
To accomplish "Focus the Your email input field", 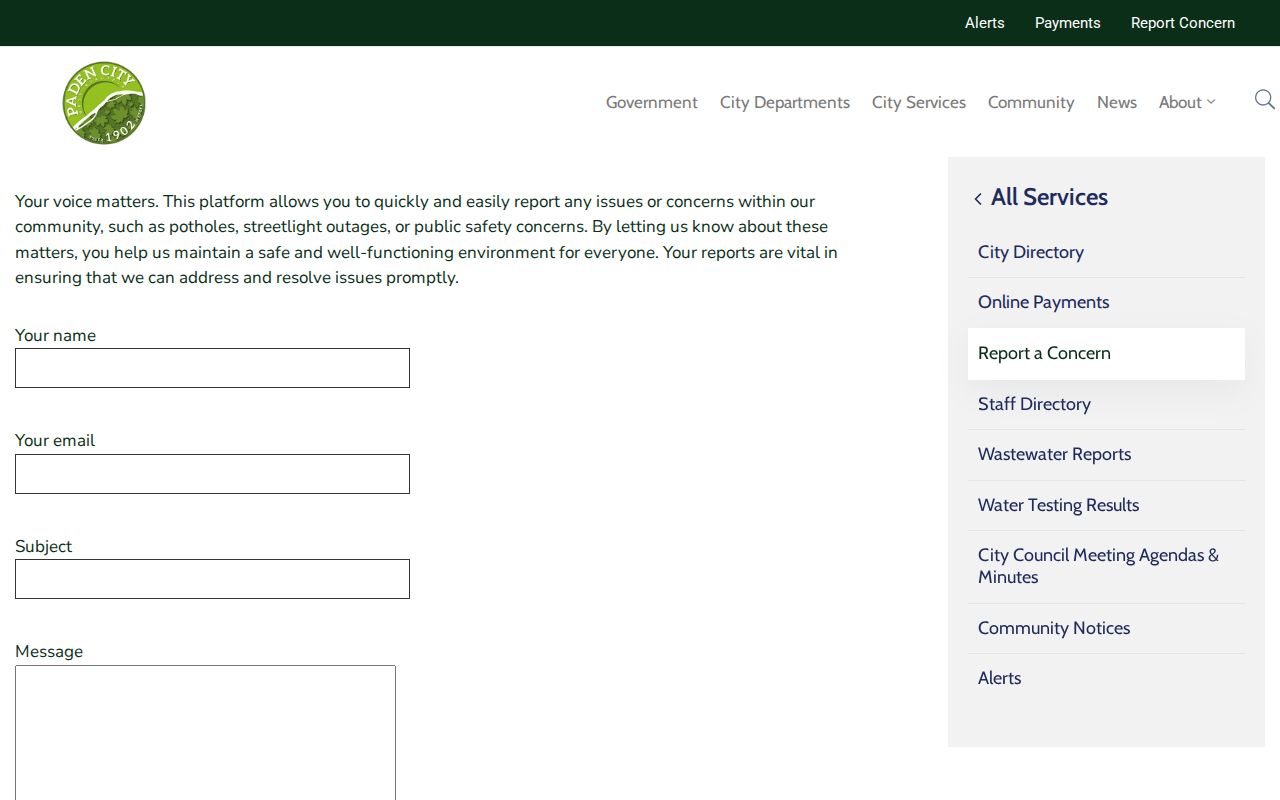I will pyautogui.click(x=212, y=474).
